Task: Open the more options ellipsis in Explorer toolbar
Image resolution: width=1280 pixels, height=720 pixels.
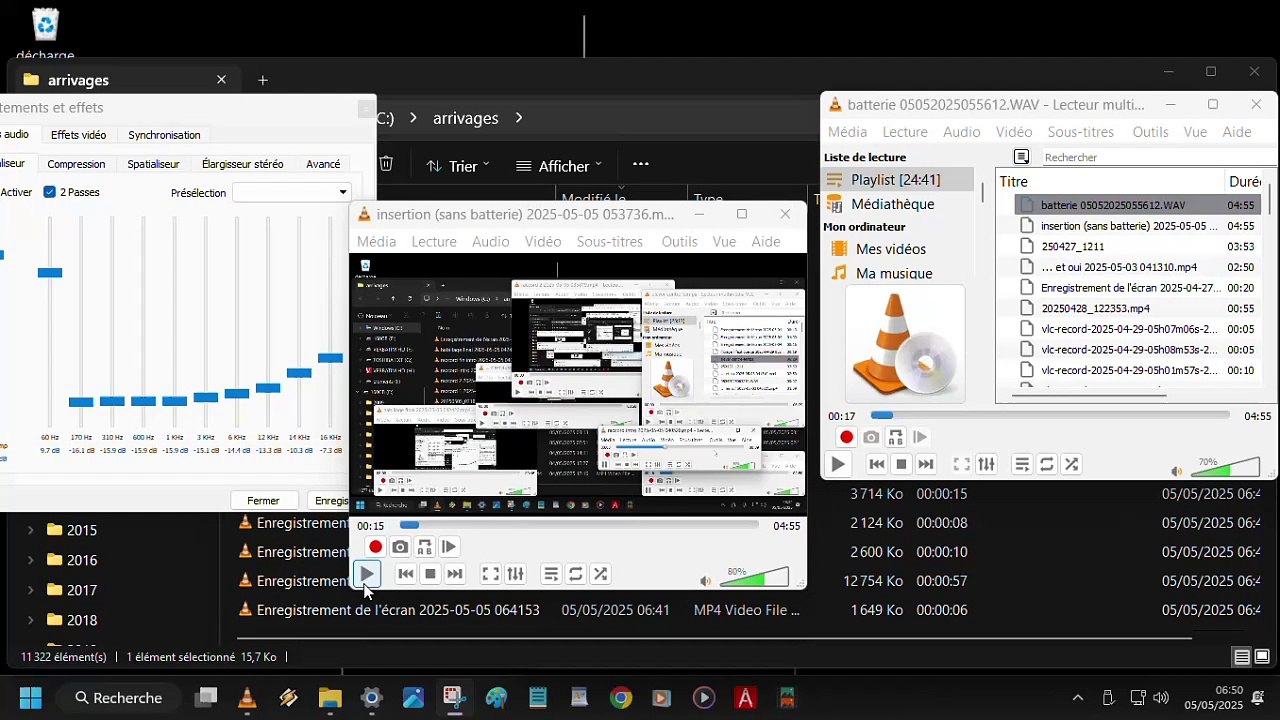Action: pos(641,164)
